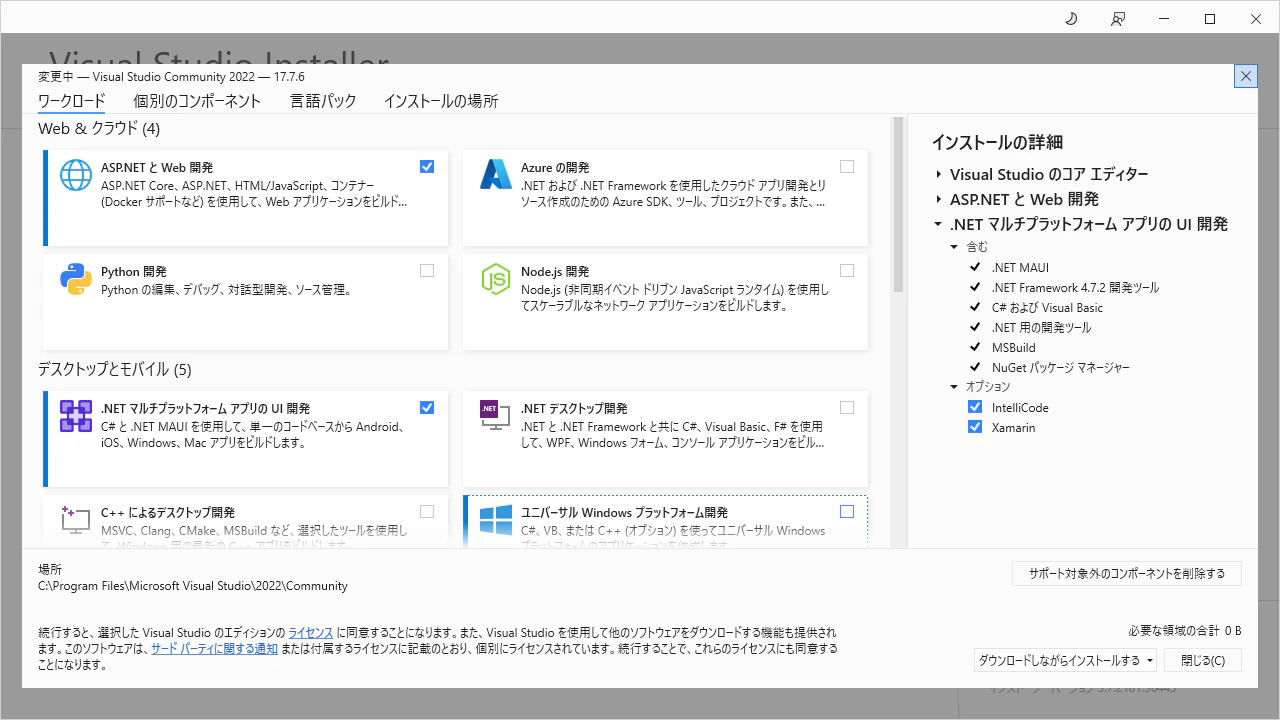Select the NuGet パッケージ マネージャー component
This screenshot has width=1280, height=720.
pos(1061,367)
